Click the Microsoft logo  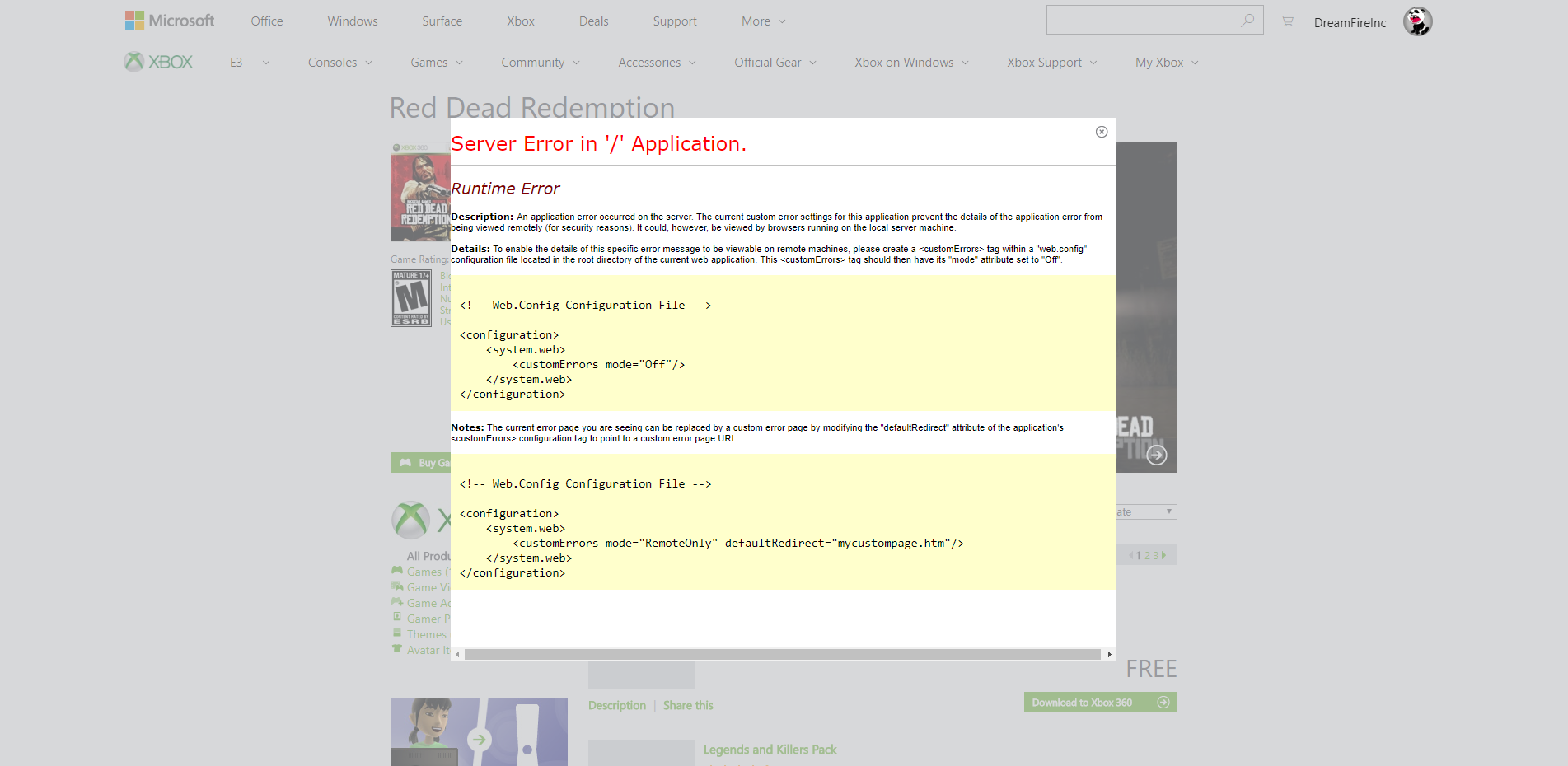(x=169, y=21)
